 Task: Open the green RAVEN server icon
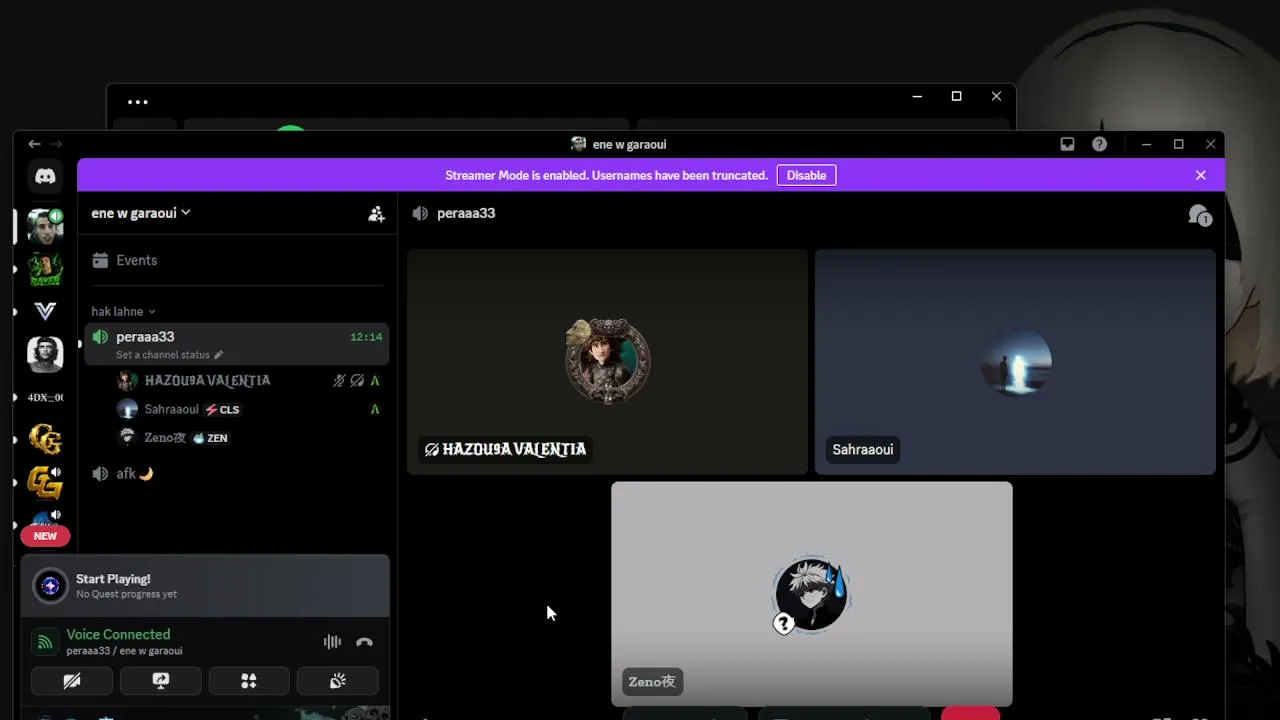coord(45,269)
